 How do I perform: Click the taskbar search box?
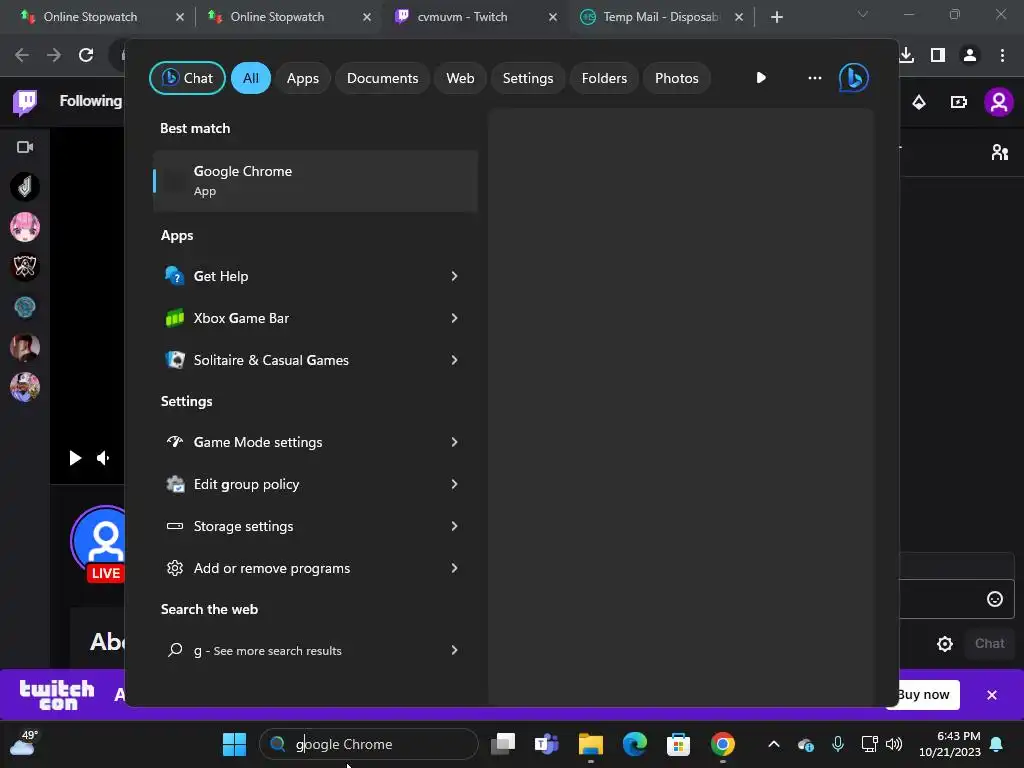369,744
